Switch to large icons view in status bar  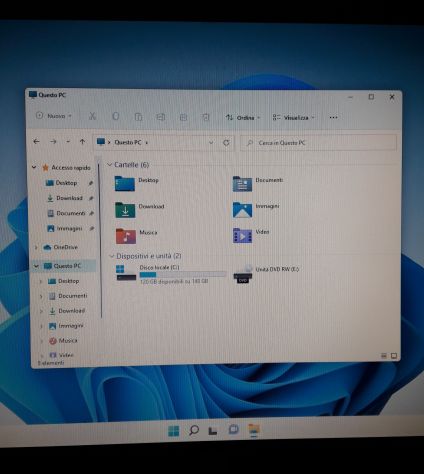click(394, 356)
